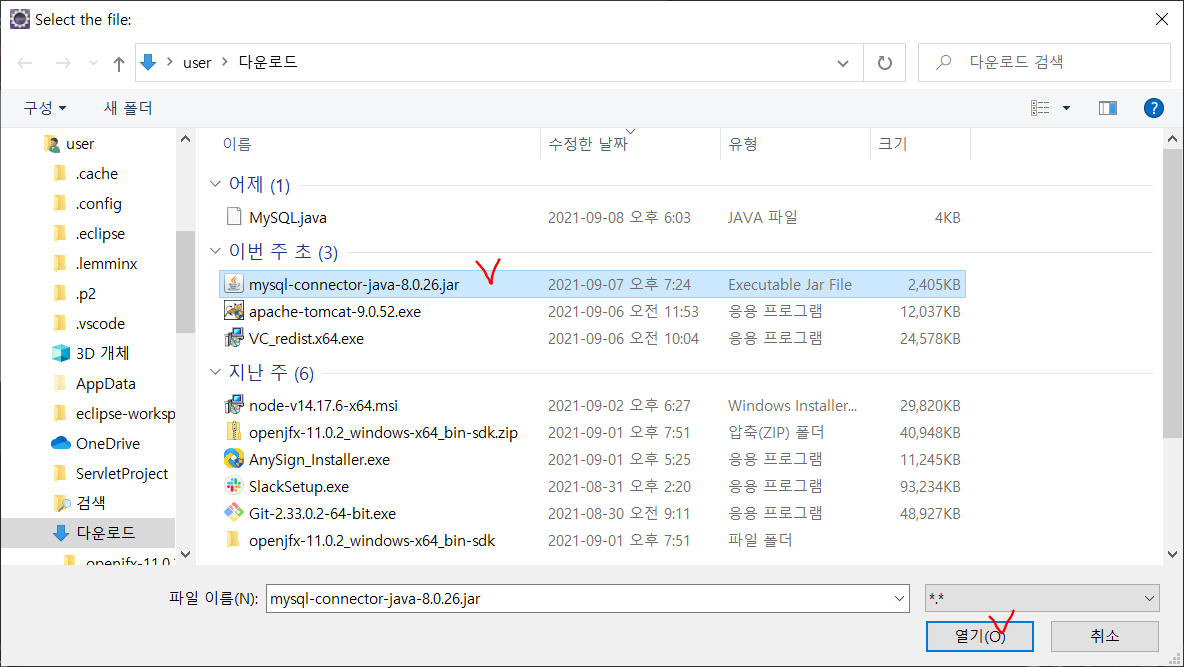Screen dimensions: 1184x667
Task: Open AppData in the sidebar
Action: tap(105, 384)
